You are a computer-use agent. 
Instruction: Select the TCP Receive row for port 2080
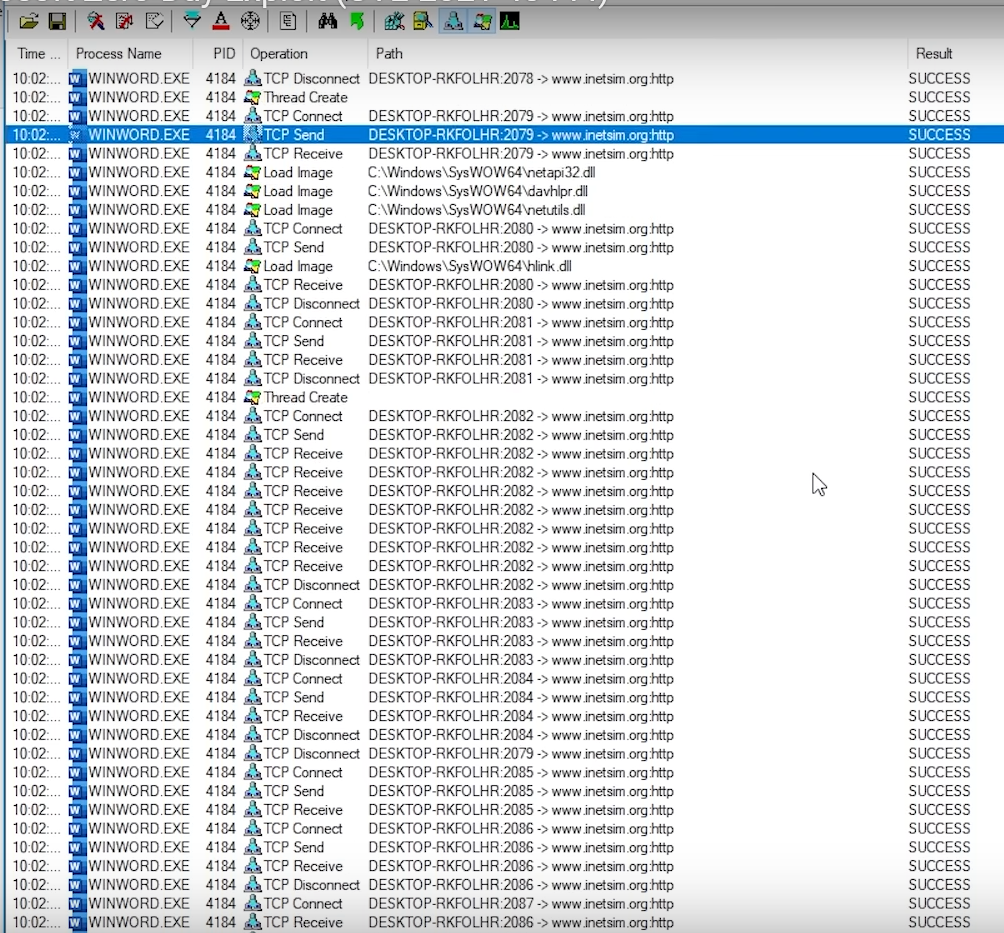click(505, 284)
